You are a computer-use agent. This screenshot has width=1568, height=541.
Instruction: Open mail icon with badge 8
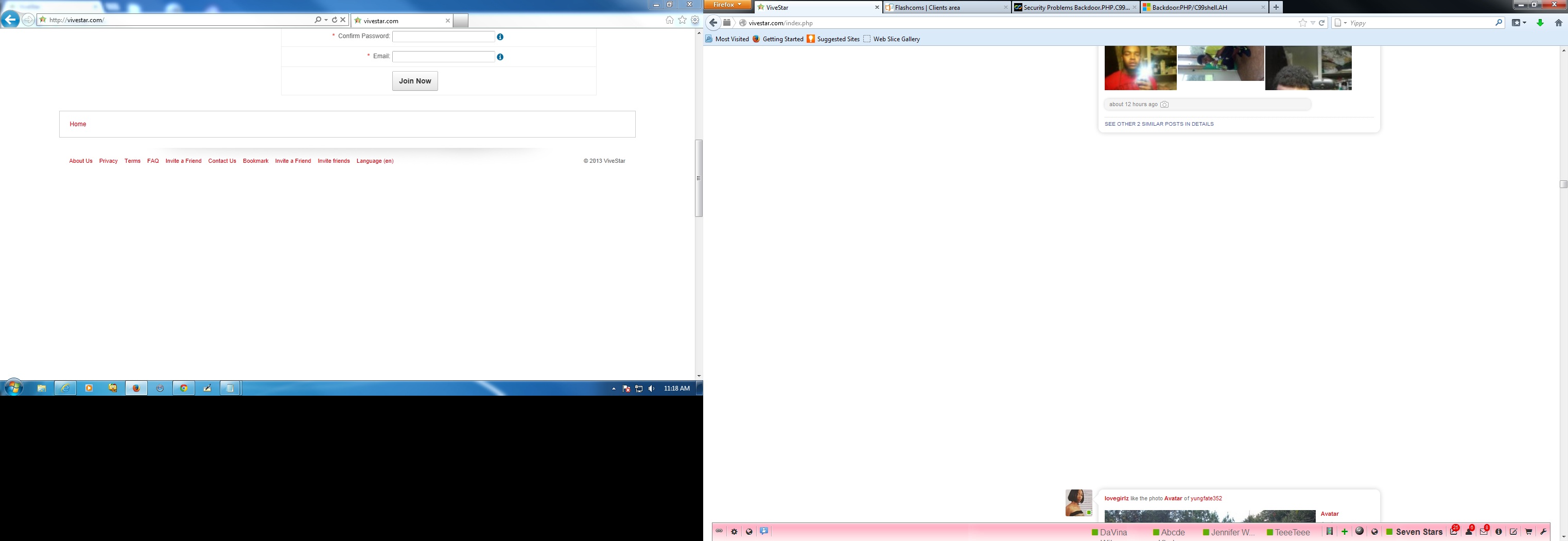click(x=1484, y=532)
